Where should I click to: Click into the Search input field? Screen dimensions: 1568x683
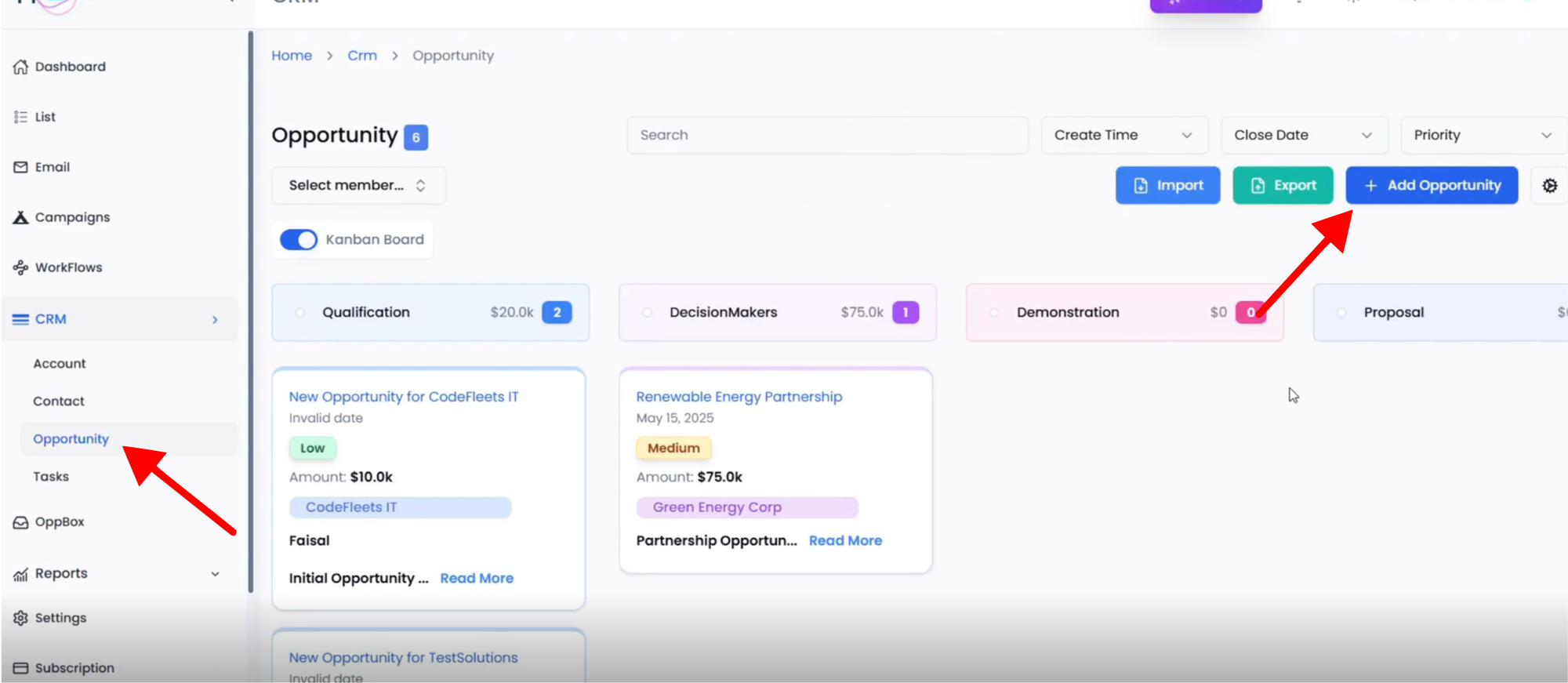827,135
